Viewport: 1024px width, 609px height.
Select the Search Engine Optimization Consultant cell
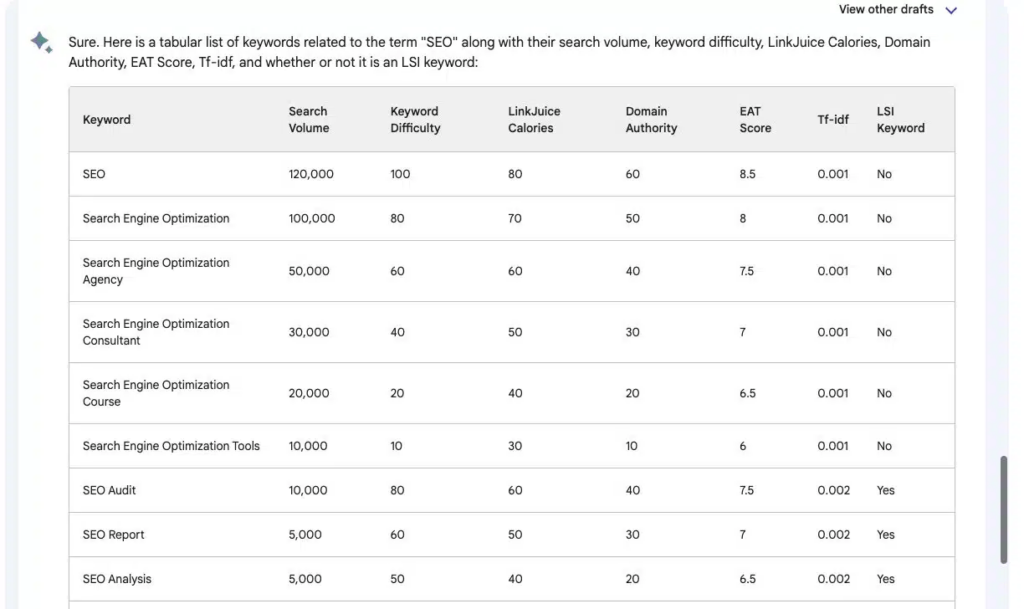[156, 332]
